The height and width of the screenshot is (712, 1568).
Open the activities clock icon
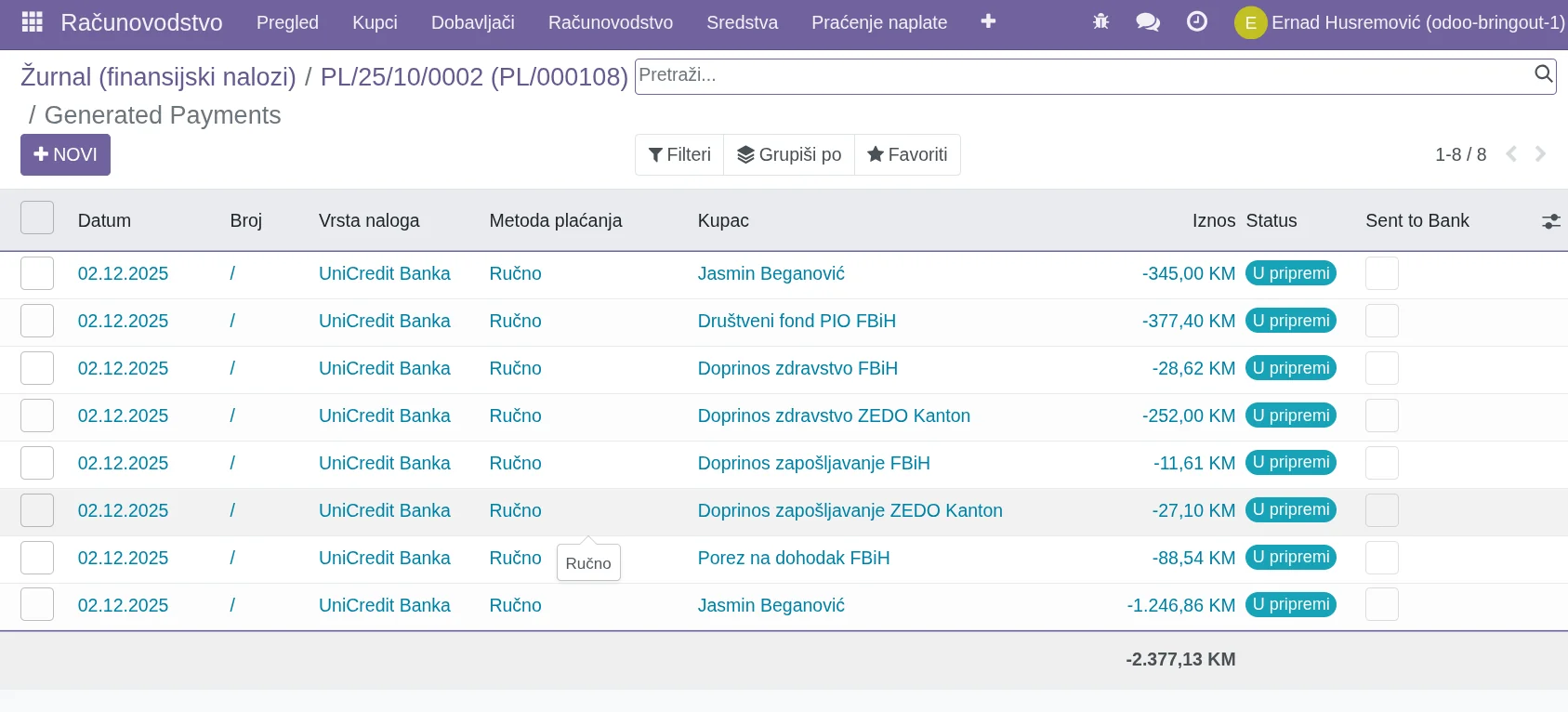coord(1197,21)
